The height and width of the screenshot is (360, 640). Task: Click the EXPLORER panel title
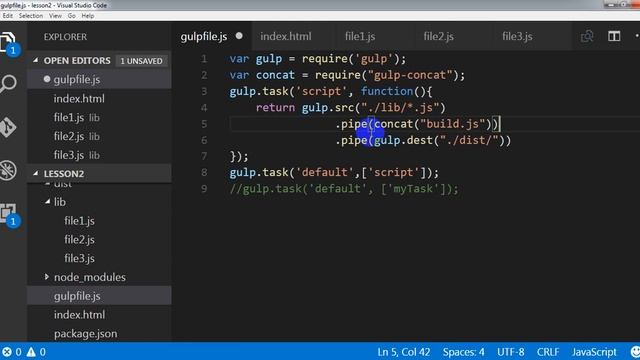(65, 37)
